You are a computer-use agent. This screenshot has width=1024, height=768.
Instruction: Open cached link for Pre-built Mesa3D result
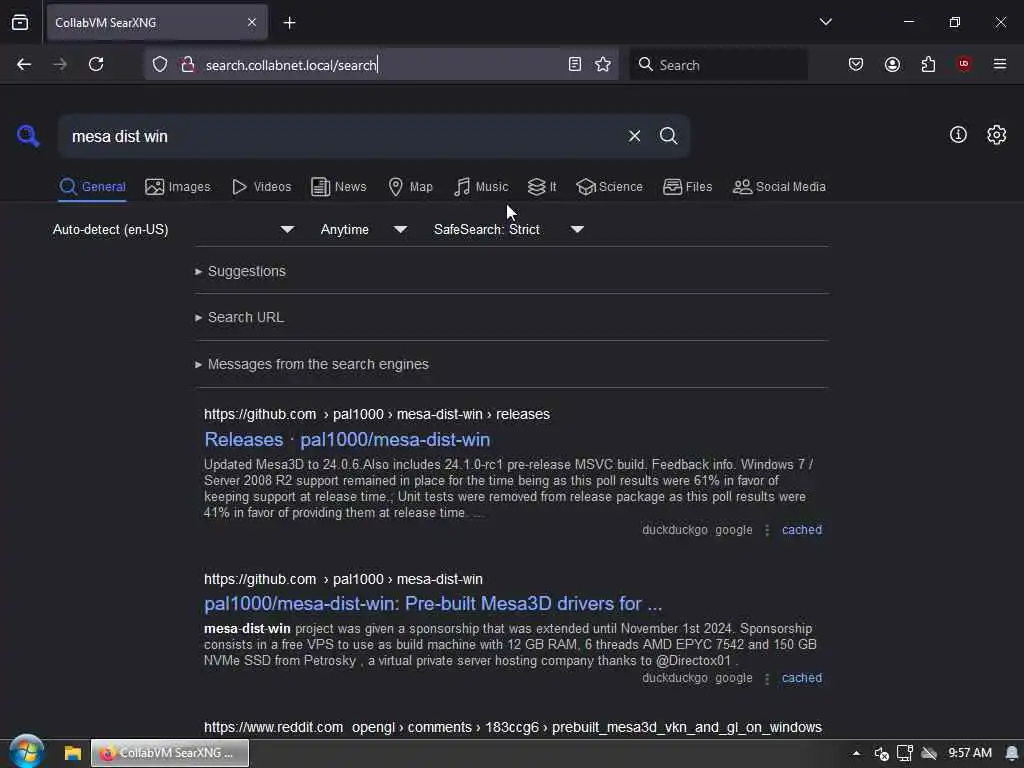pyautogui.click(x=802, y=678)
